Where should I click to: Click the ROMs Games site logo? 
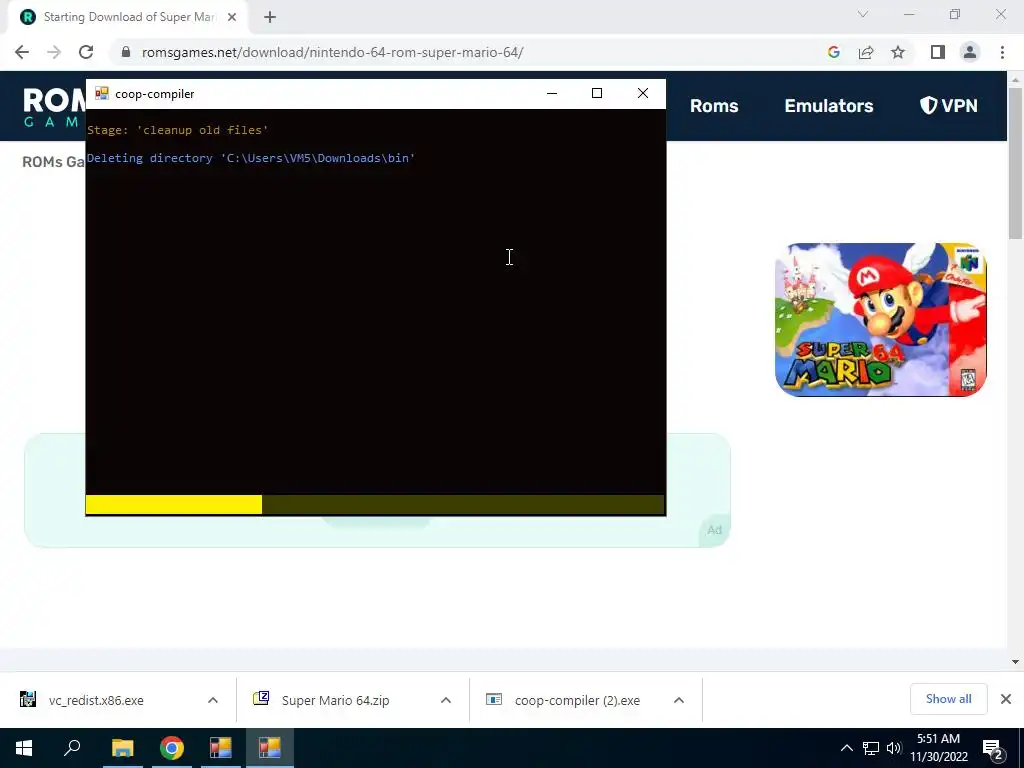click(x=55, y=107)
